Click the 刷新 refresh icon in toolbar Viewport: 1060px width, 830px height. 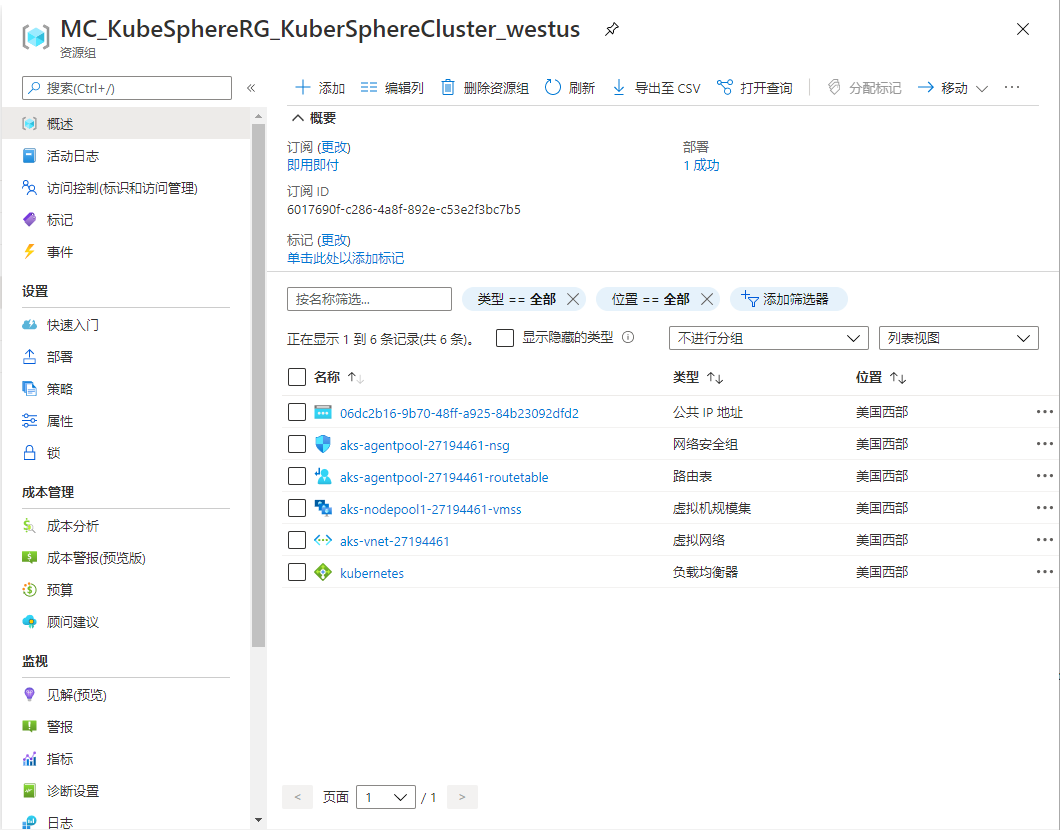(553, 88)
